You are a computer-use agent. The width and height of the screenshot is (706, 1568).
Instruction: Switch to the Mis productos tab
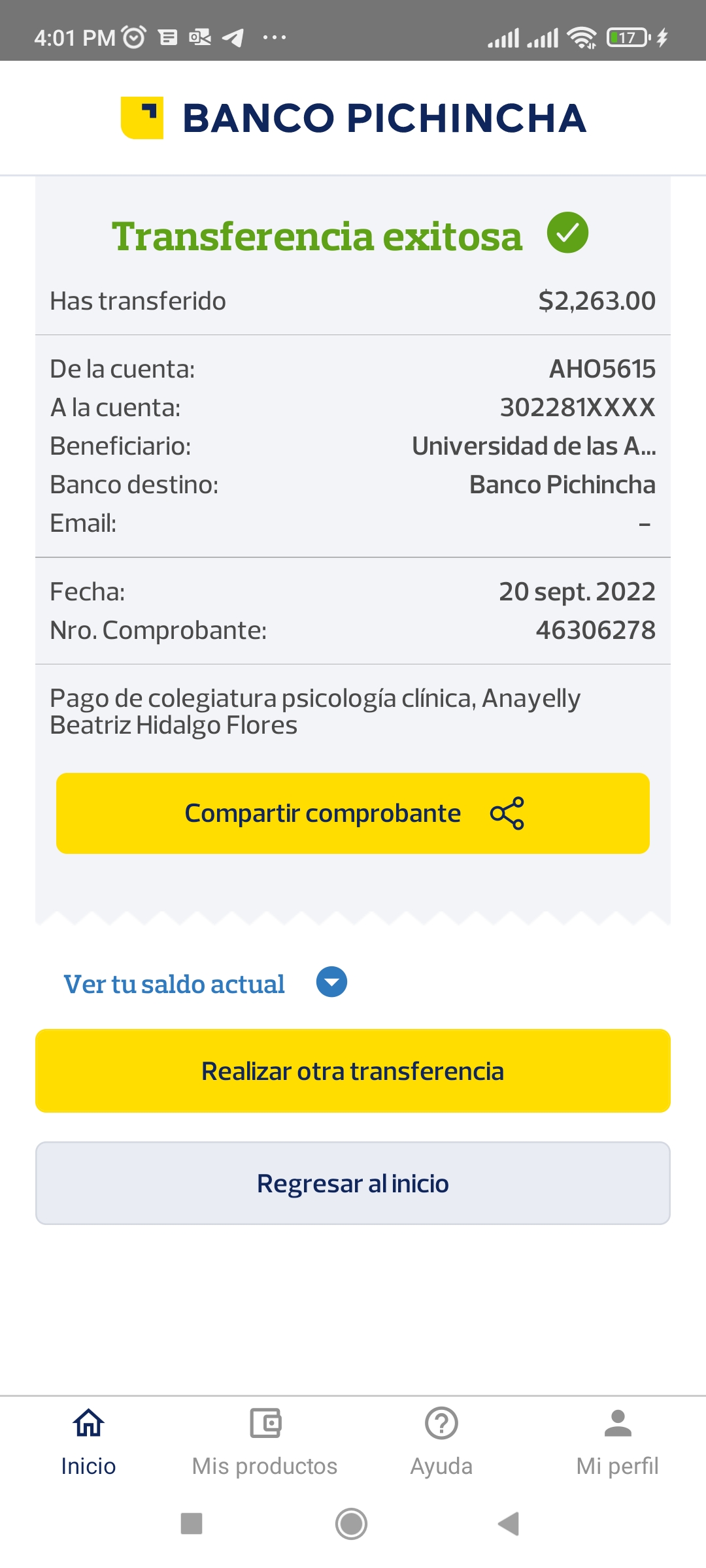tap(265, 1465)
